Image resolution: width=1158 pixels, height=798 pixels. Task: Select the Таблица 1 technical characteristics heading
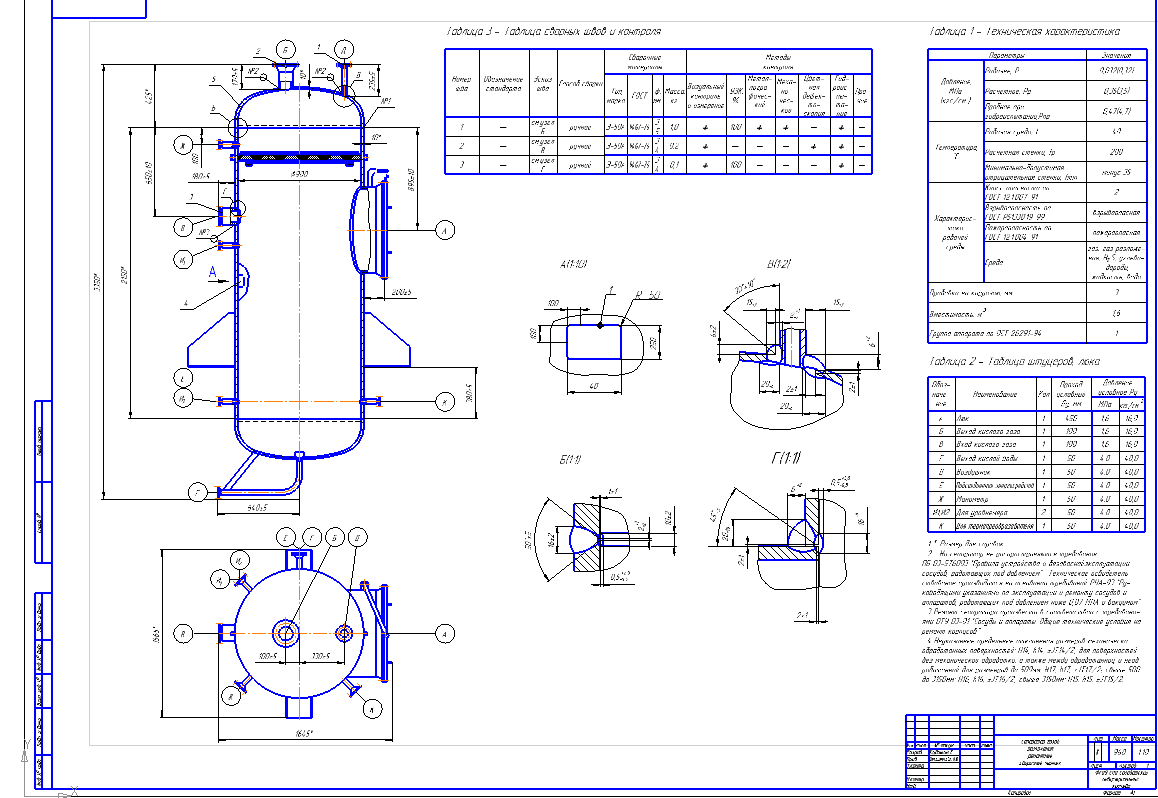point(1024,32)
